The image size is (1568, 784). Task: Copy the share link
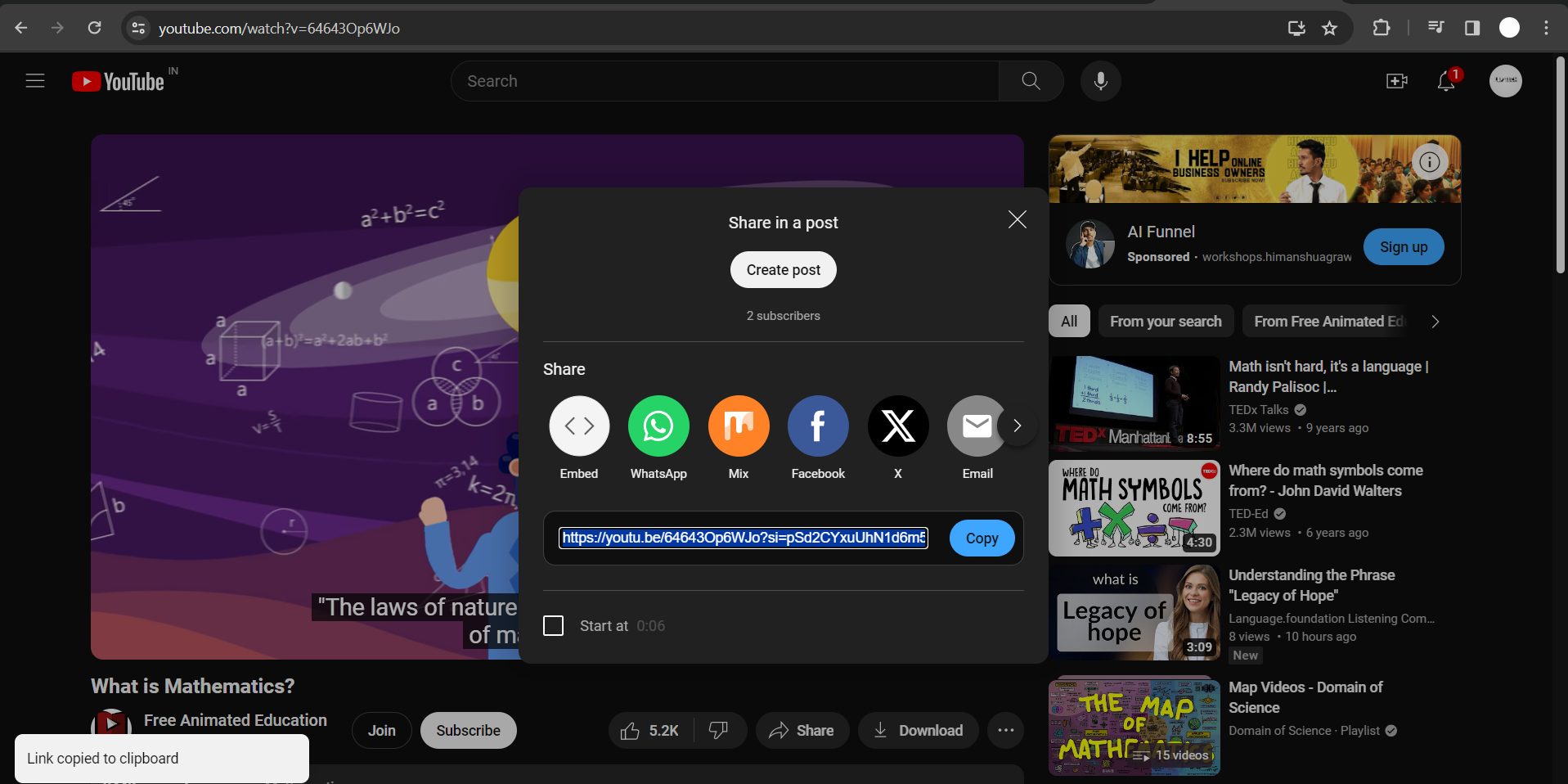[x=982, y=538]
